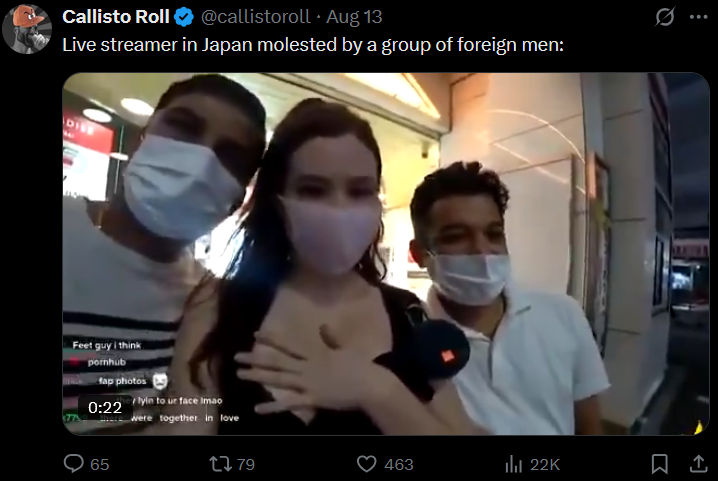Screen dimensions: 718x481
Task: Click the 65 replies count
Action: click(99, 465)
